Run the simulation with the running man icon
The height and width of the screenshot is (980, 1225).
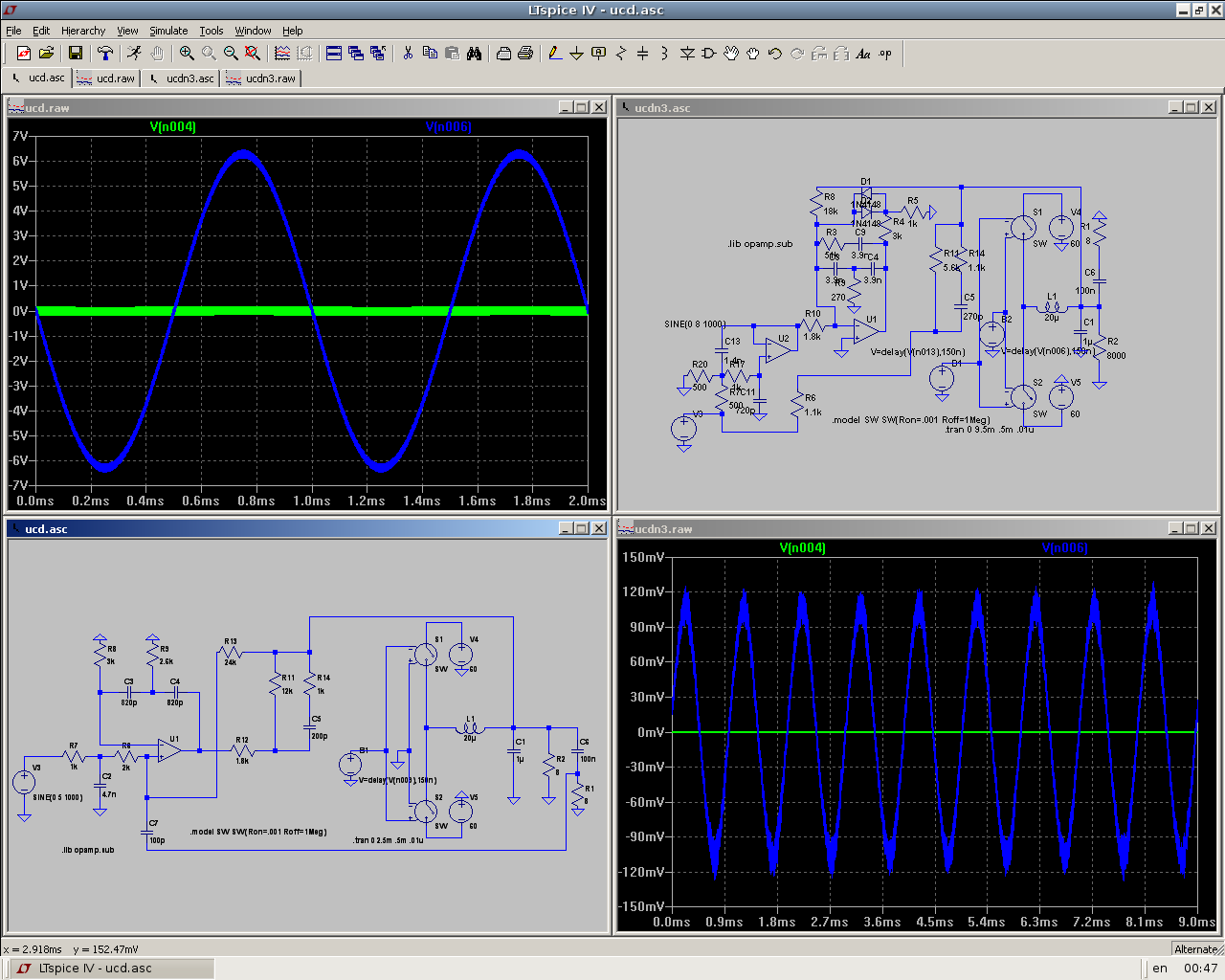point(135,54)
